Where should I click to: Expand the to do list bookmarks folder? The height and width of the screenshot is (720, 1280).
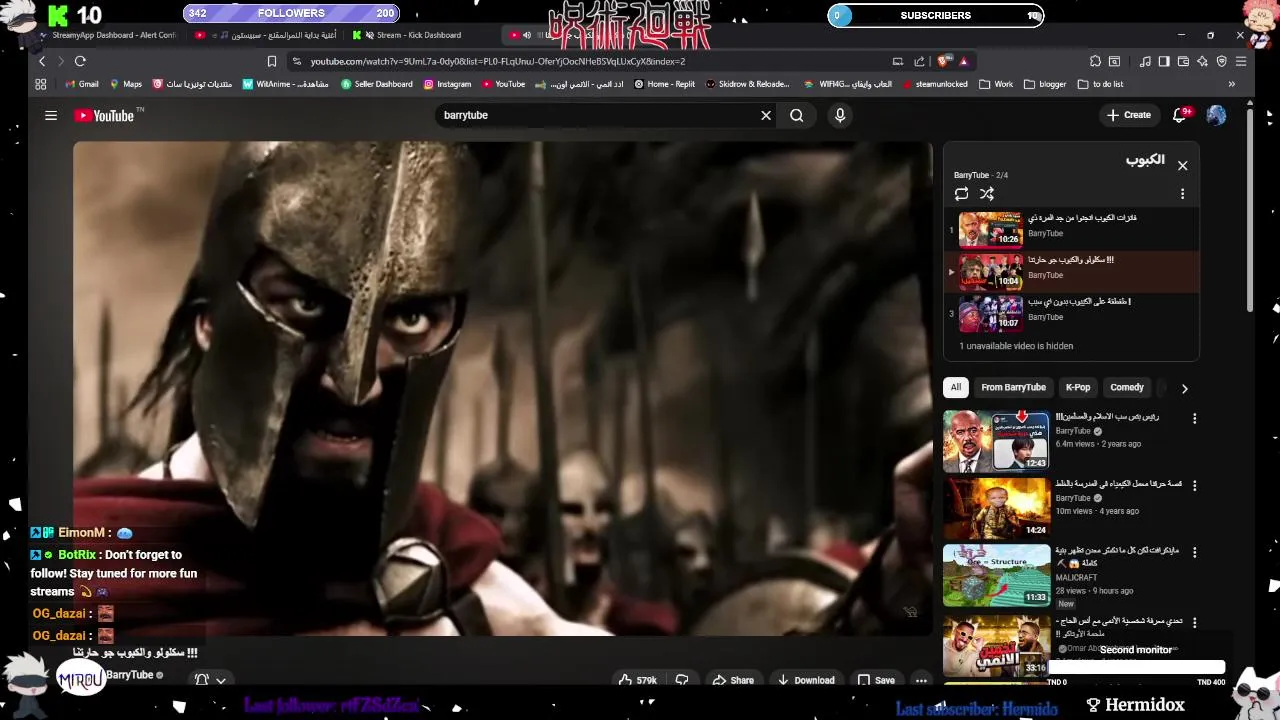[1100, 84]
